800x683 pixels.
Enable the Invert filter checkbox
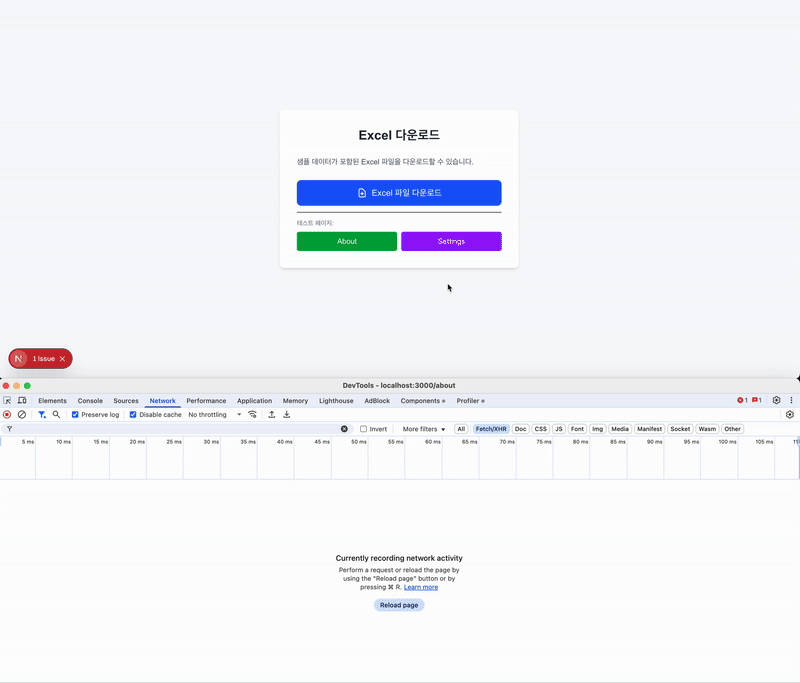364,429
